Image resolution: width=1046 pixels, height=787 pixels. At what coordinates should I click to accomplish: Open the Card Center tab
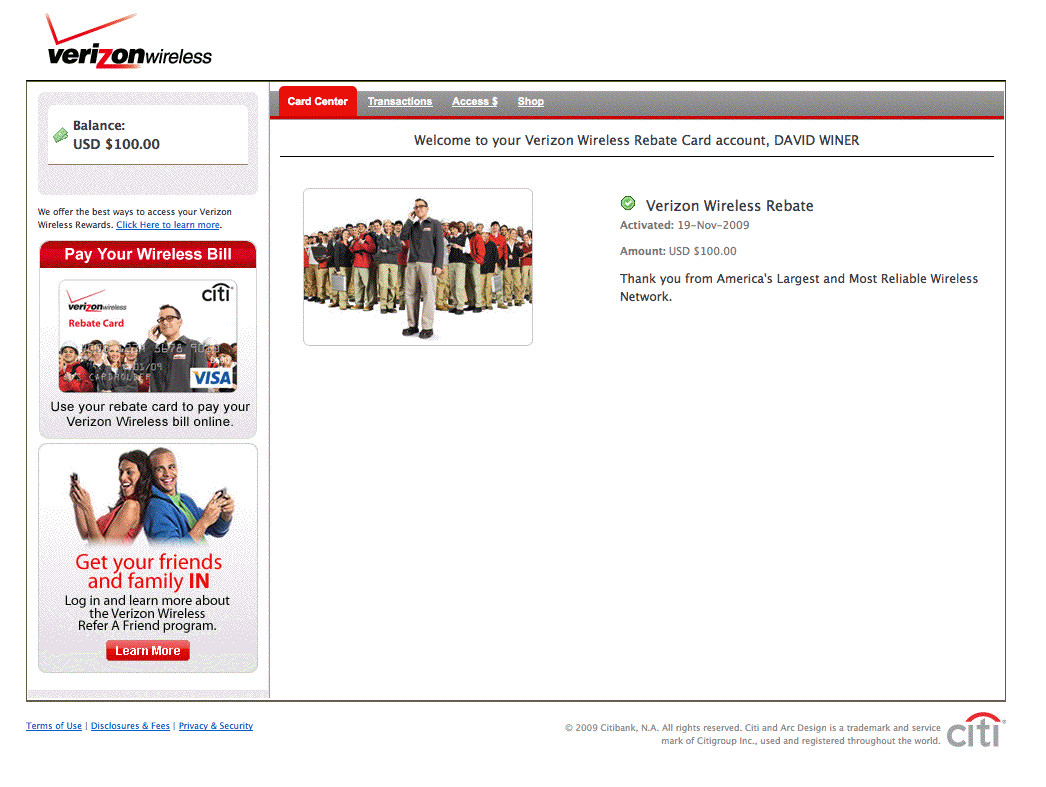[x=317, y=102]
